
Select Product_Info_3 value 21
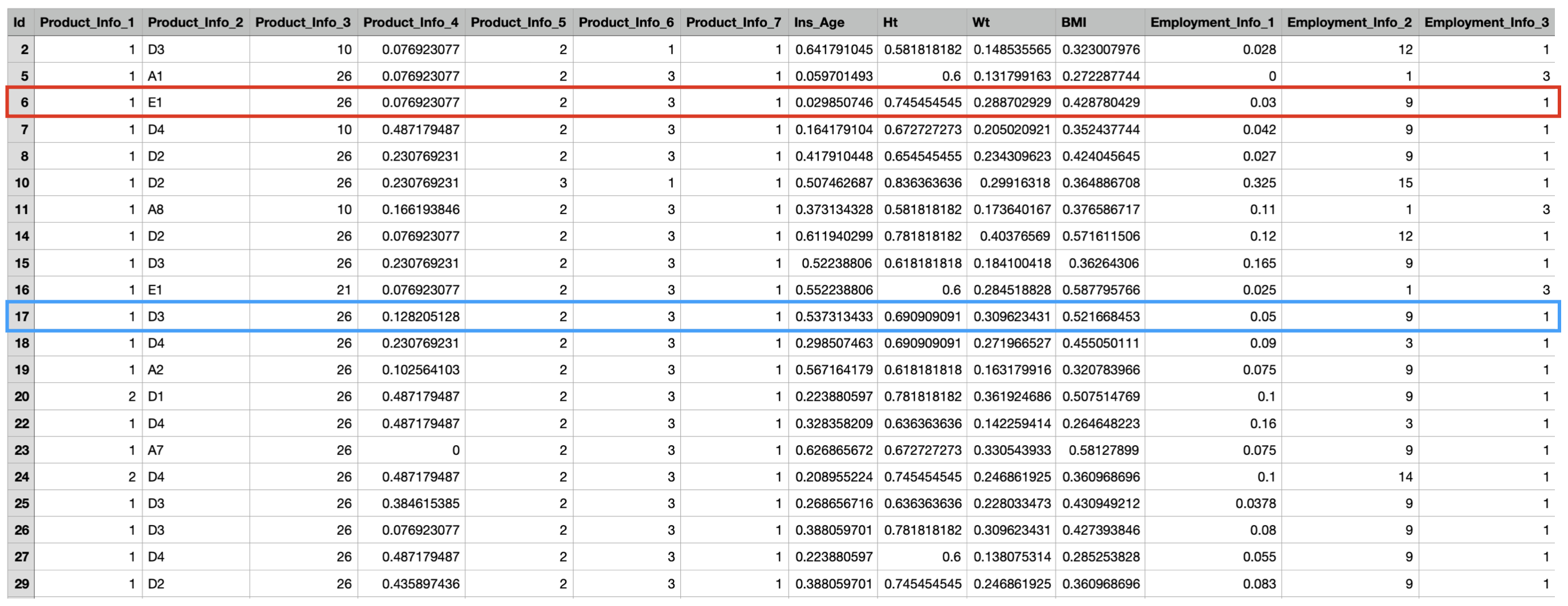[x=304, y=290]
